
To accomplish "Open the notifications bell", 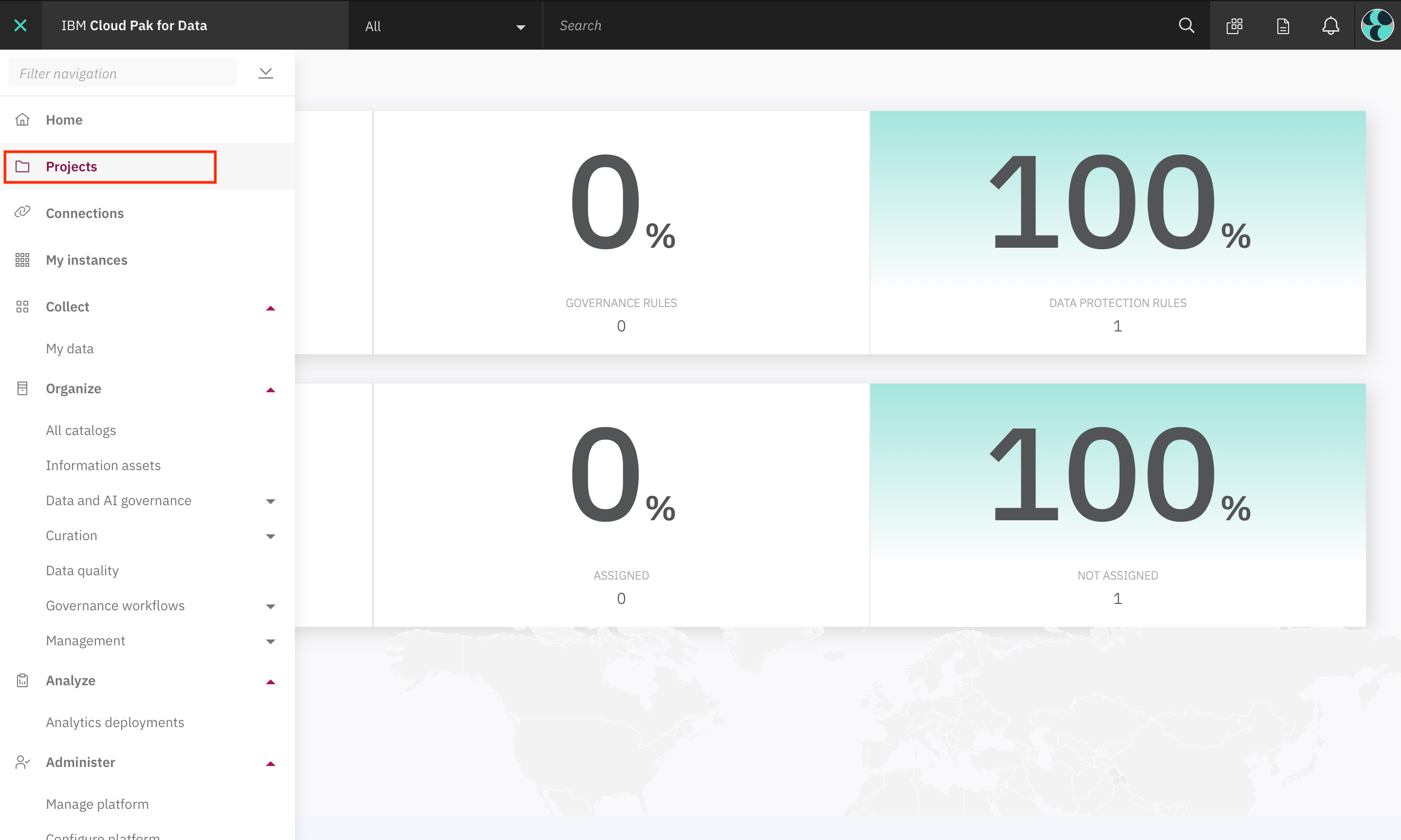I will click(1330, 25).
